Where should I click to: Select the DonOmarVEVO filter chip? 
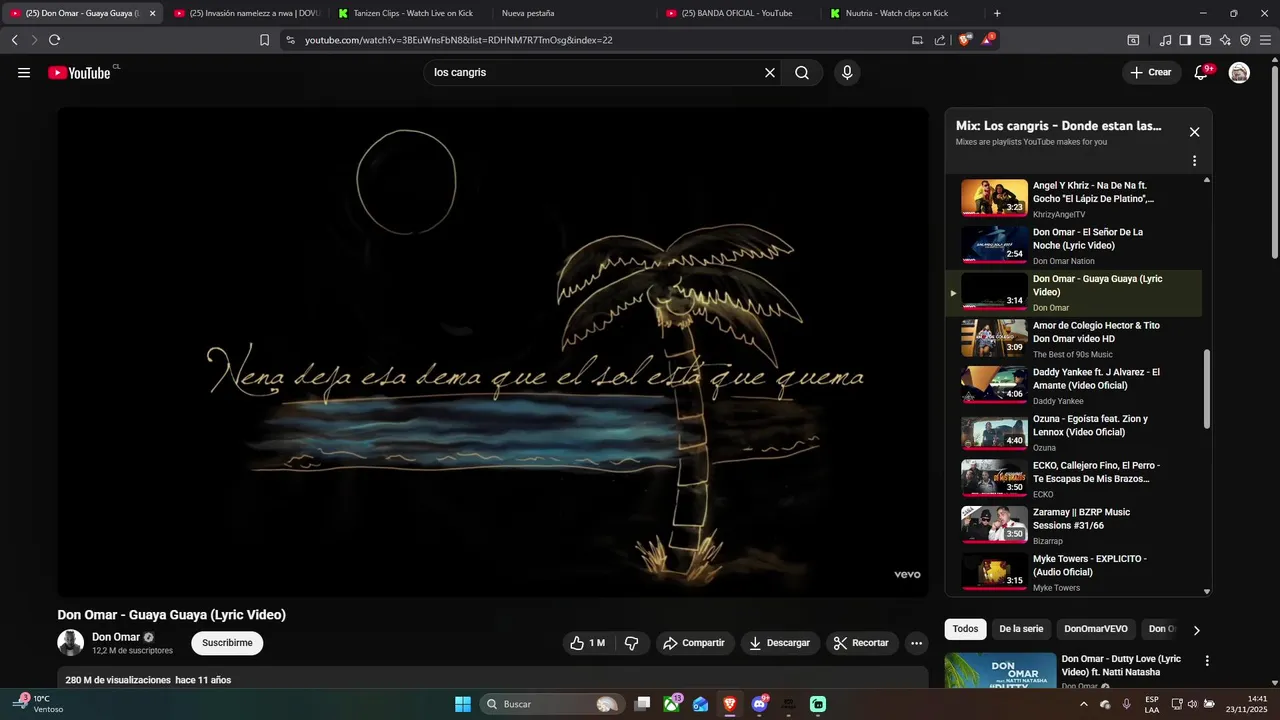(1096, 629)
